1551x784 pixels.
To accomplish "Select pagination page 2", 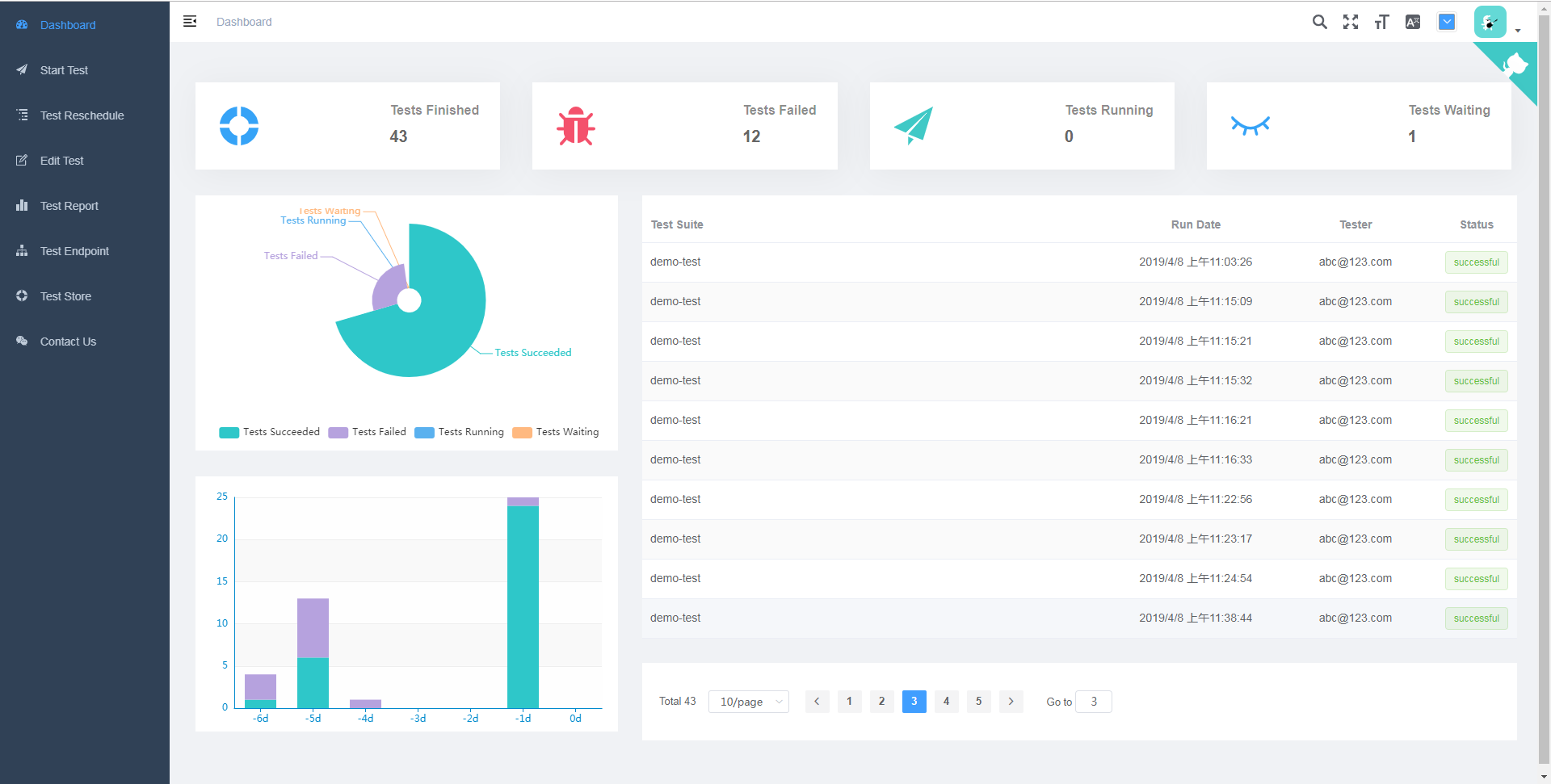I will point(881,702).
